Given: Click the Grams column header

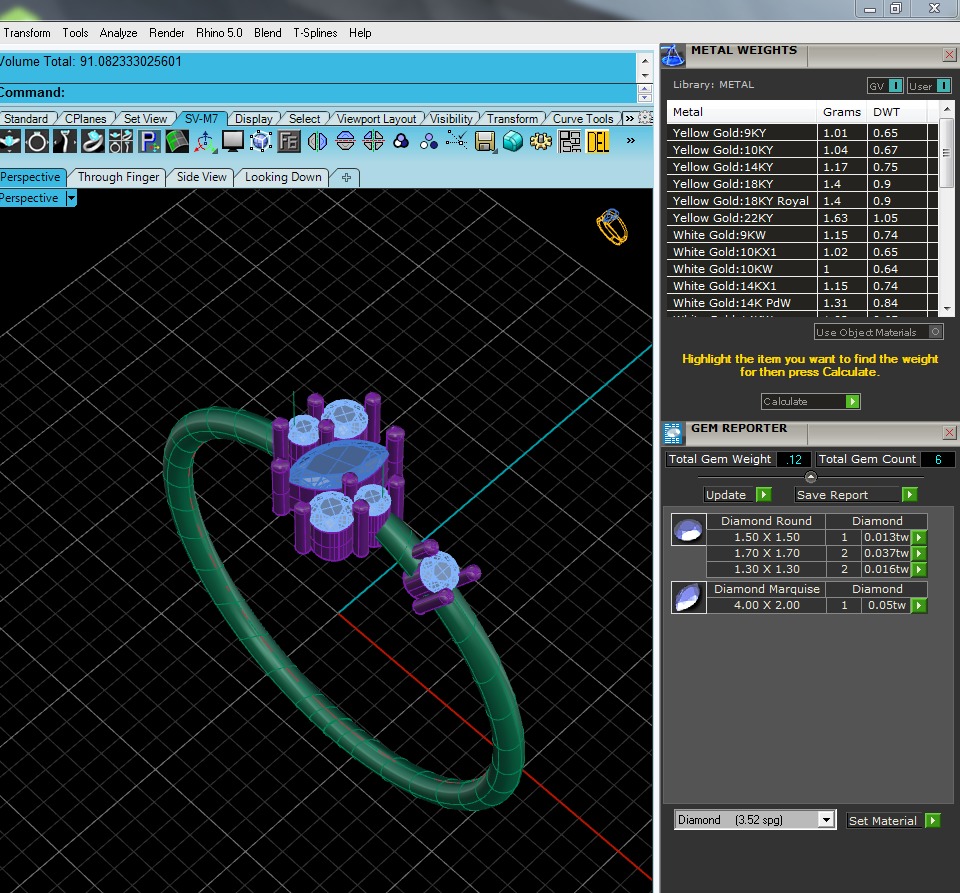Looking at the screenshot, I should tap(841, 112).
